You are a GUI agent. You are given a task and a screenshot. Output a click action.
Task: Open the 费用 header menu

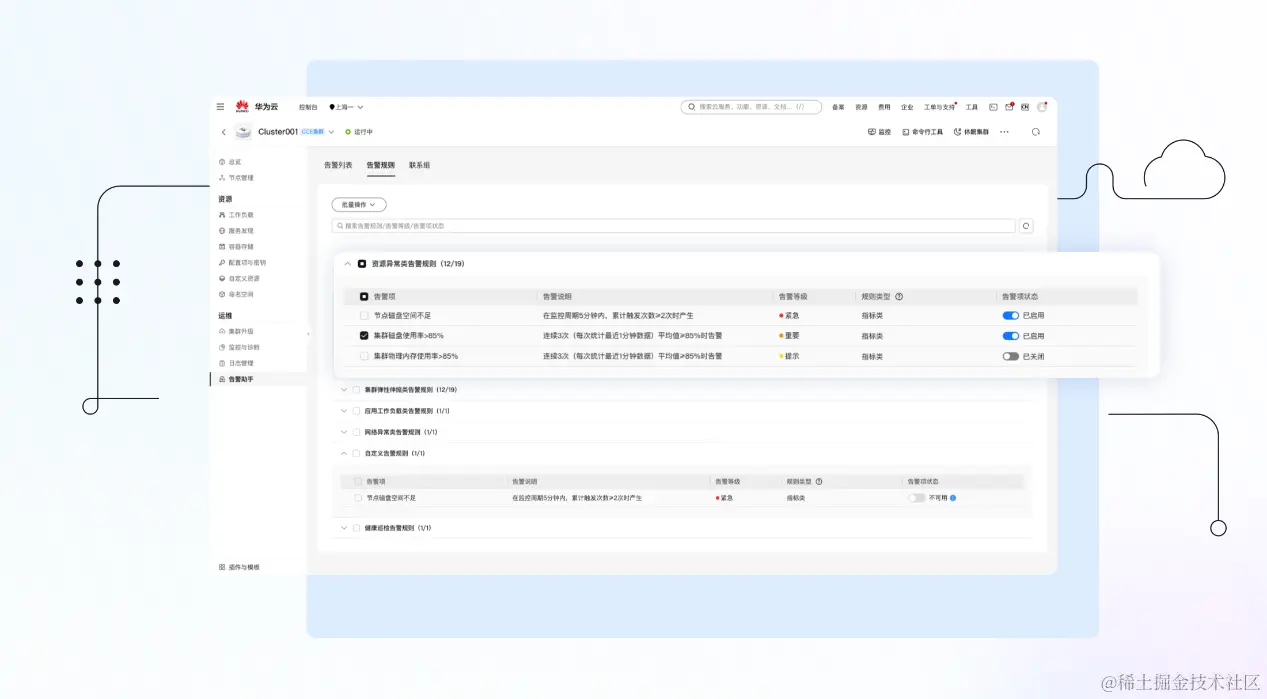(884, 107)
